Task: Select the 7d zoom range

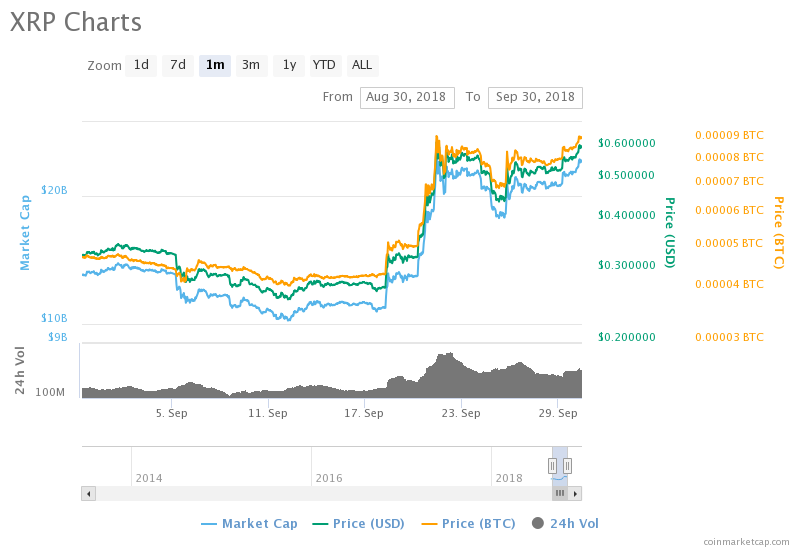Action: 178,65
